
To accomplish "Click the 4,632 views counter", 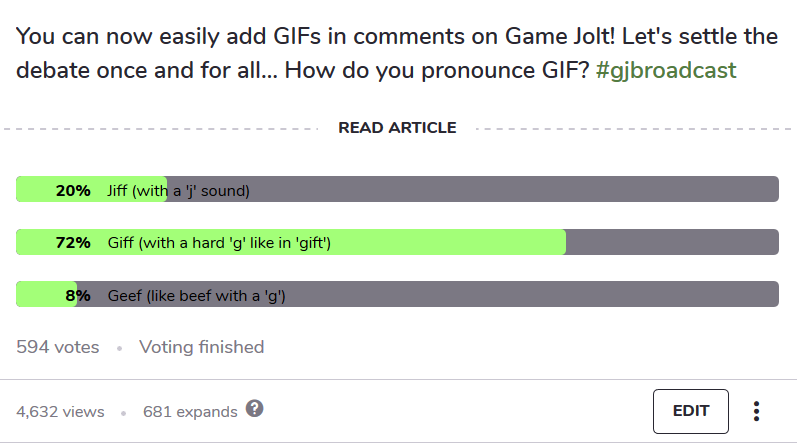I will click(59, 411).
